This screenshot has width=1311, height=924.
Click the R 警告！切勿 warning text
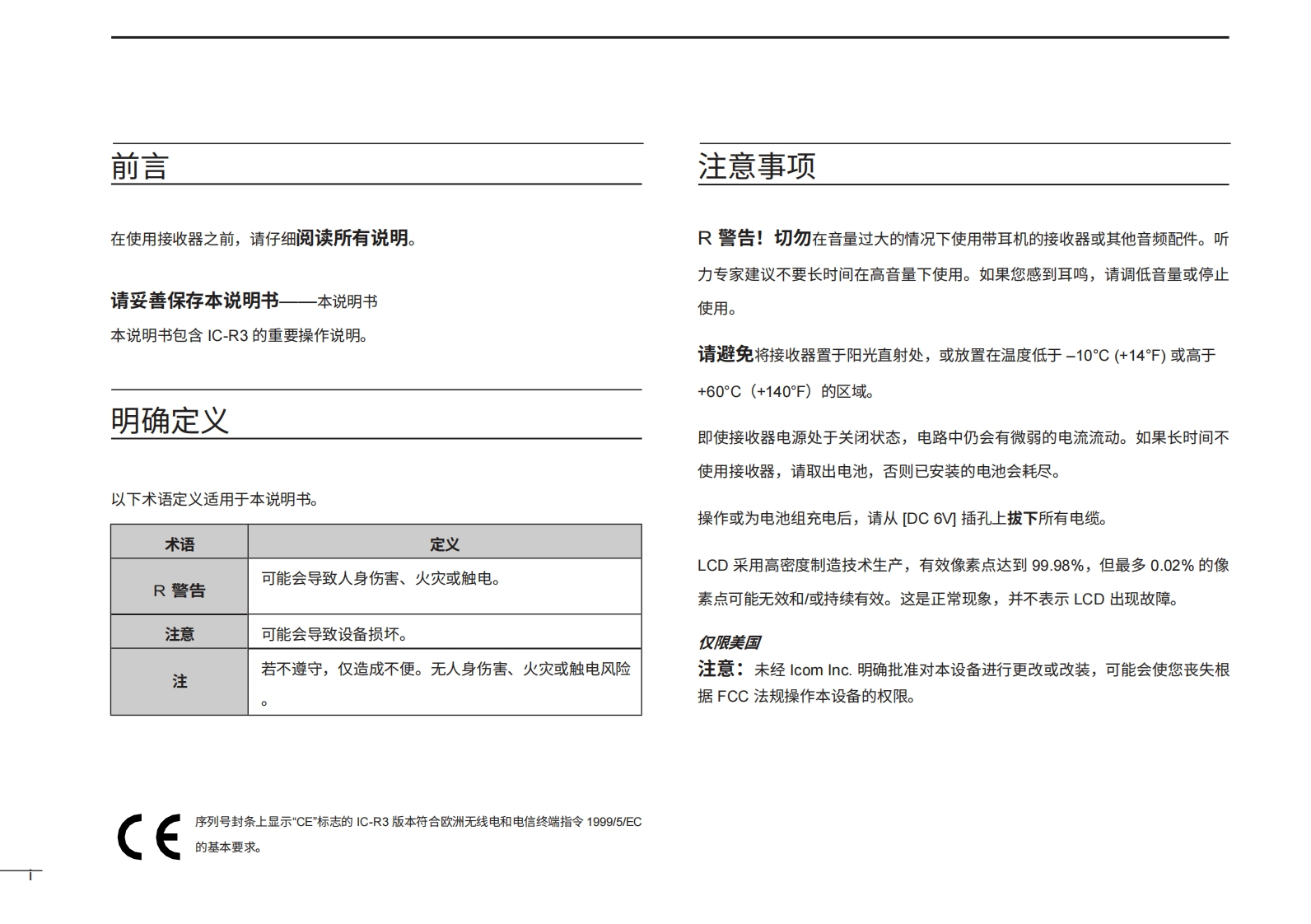(x=754, y=239)
